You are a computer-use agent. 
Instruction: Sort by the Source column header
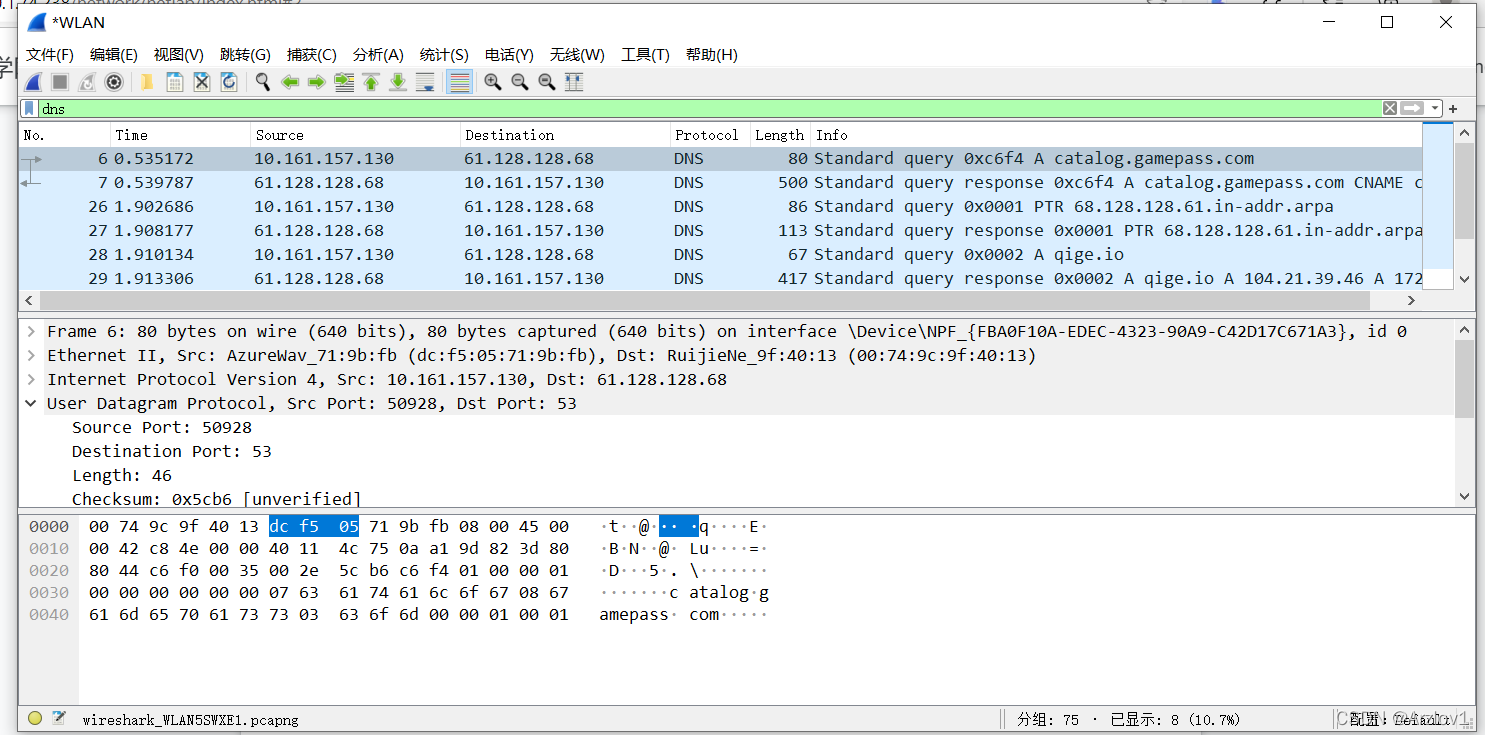point(355,135)
